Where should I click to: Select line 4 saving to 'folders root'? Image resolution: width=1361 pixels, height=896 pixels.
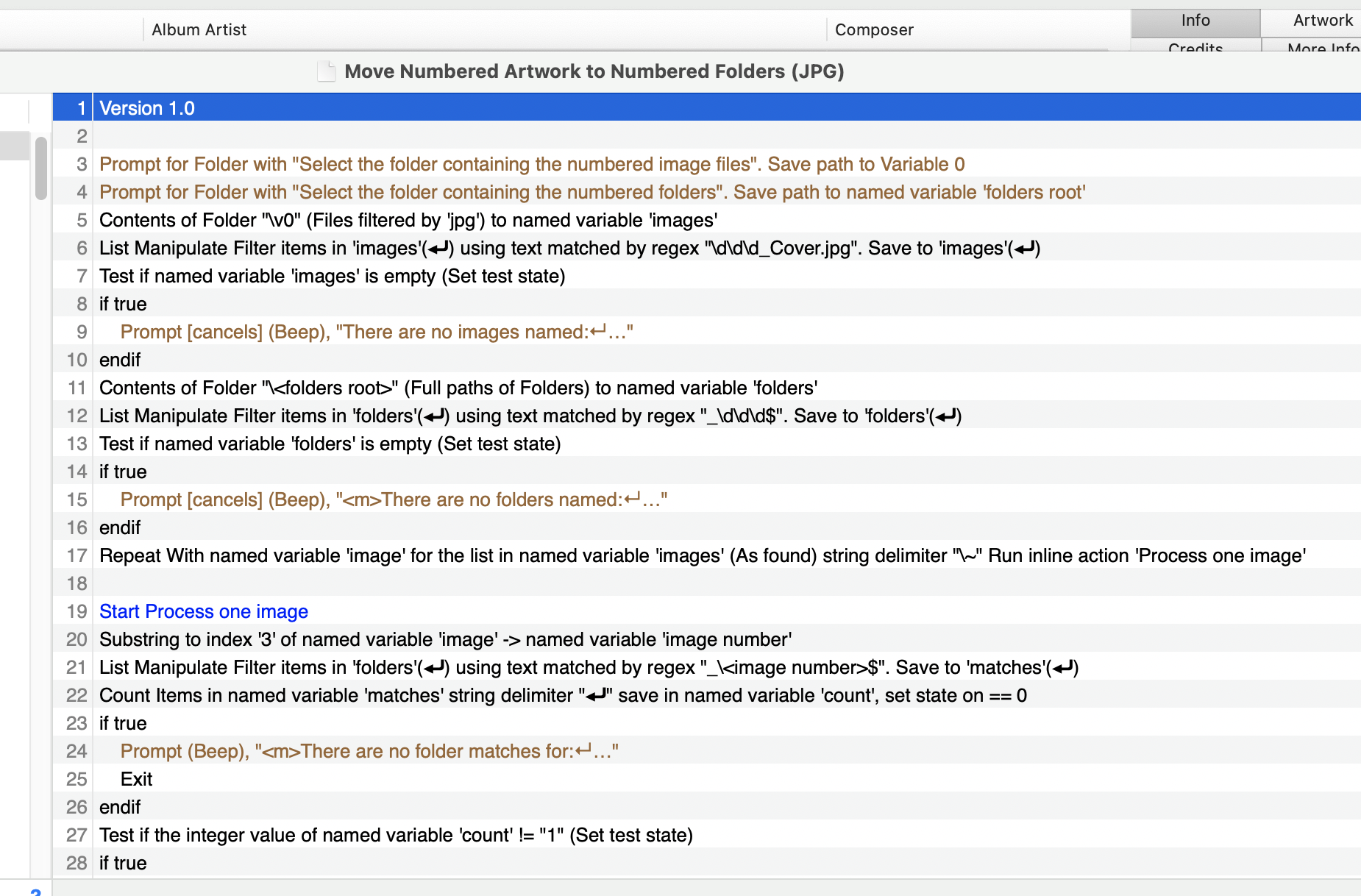pos(591,192)
